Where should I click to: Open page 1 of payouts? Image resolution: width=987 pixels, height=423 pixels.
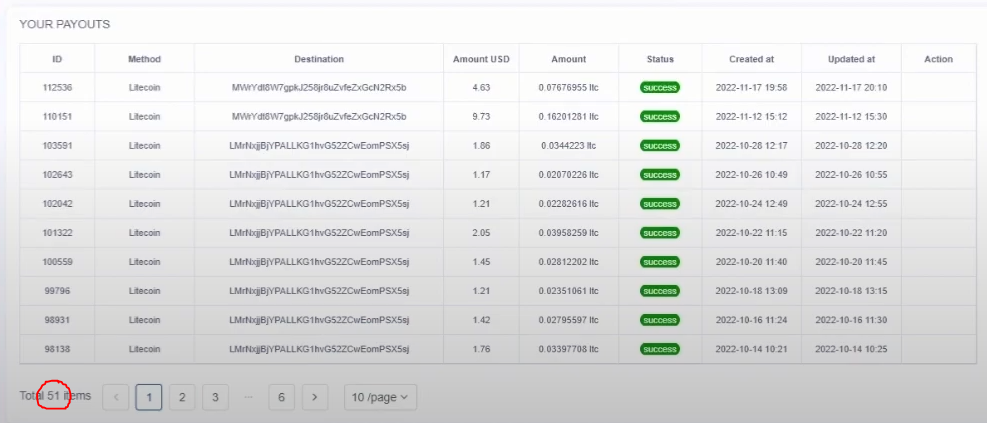[149, 397]
